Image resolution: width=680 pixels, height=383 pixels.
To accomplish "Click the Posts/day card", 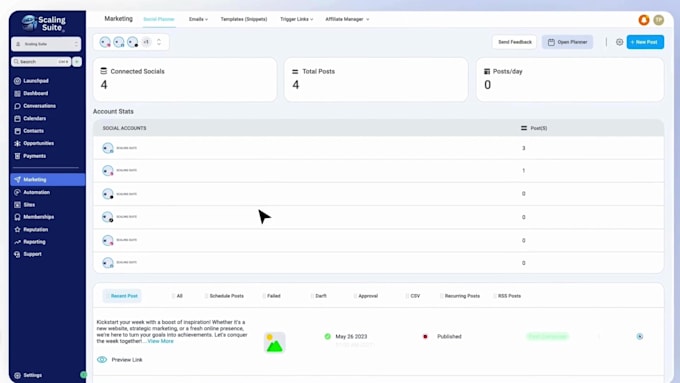I will pos(570,79).
